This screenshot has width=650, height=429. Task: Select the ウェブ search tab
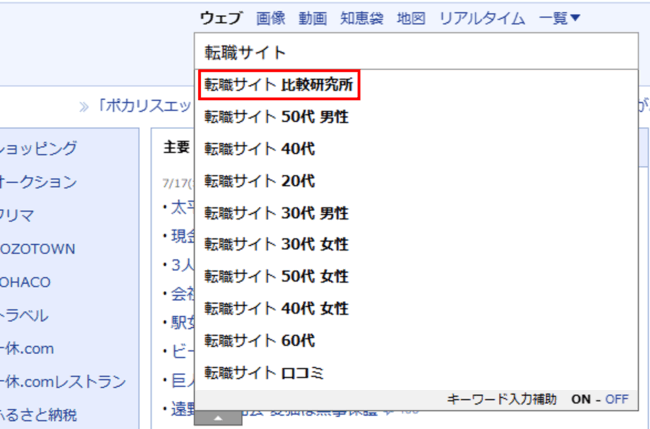point(221,18)
